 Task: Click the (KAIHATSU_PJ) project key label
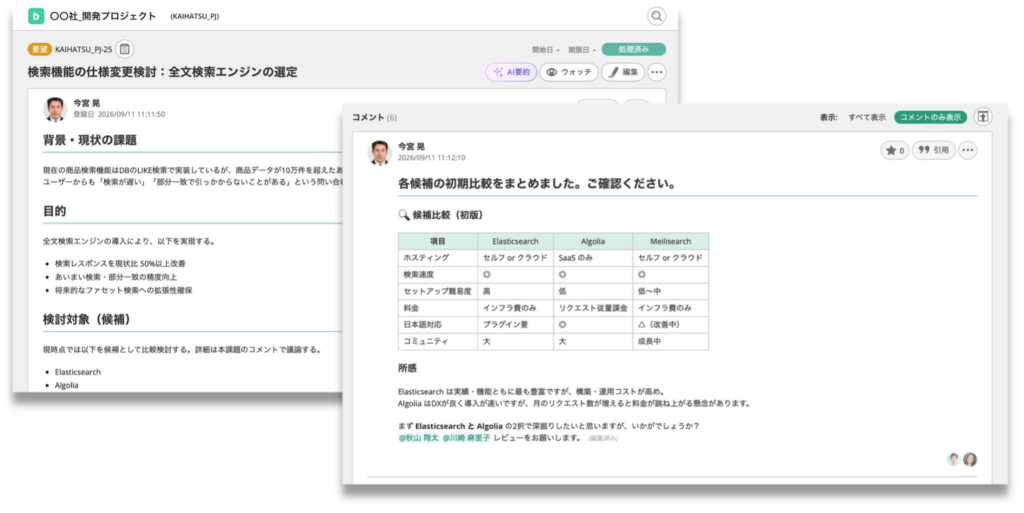click(195, 16)
